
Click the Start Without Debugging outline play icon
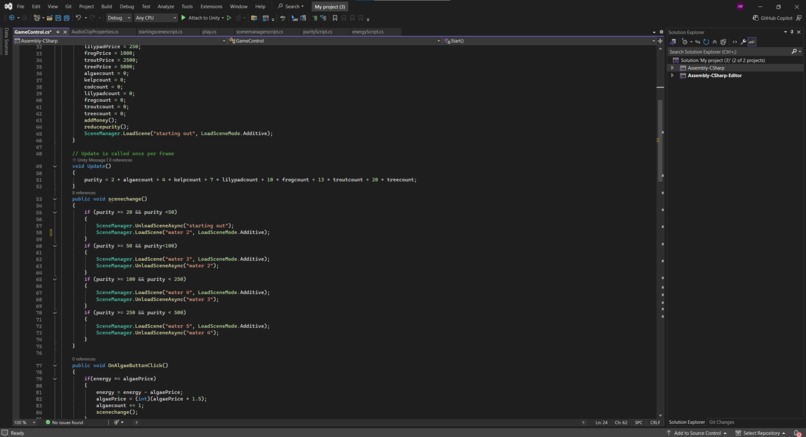(x=229, y=18)
